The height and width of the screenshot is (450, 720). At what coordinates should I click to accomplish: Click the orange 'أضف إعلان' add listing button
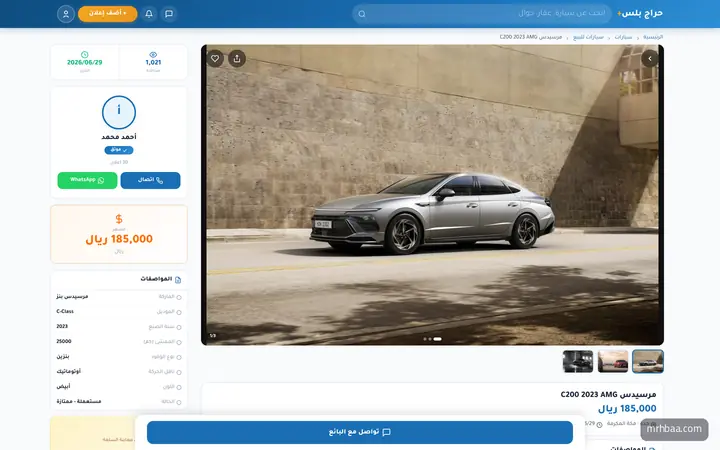click(107, 14)
